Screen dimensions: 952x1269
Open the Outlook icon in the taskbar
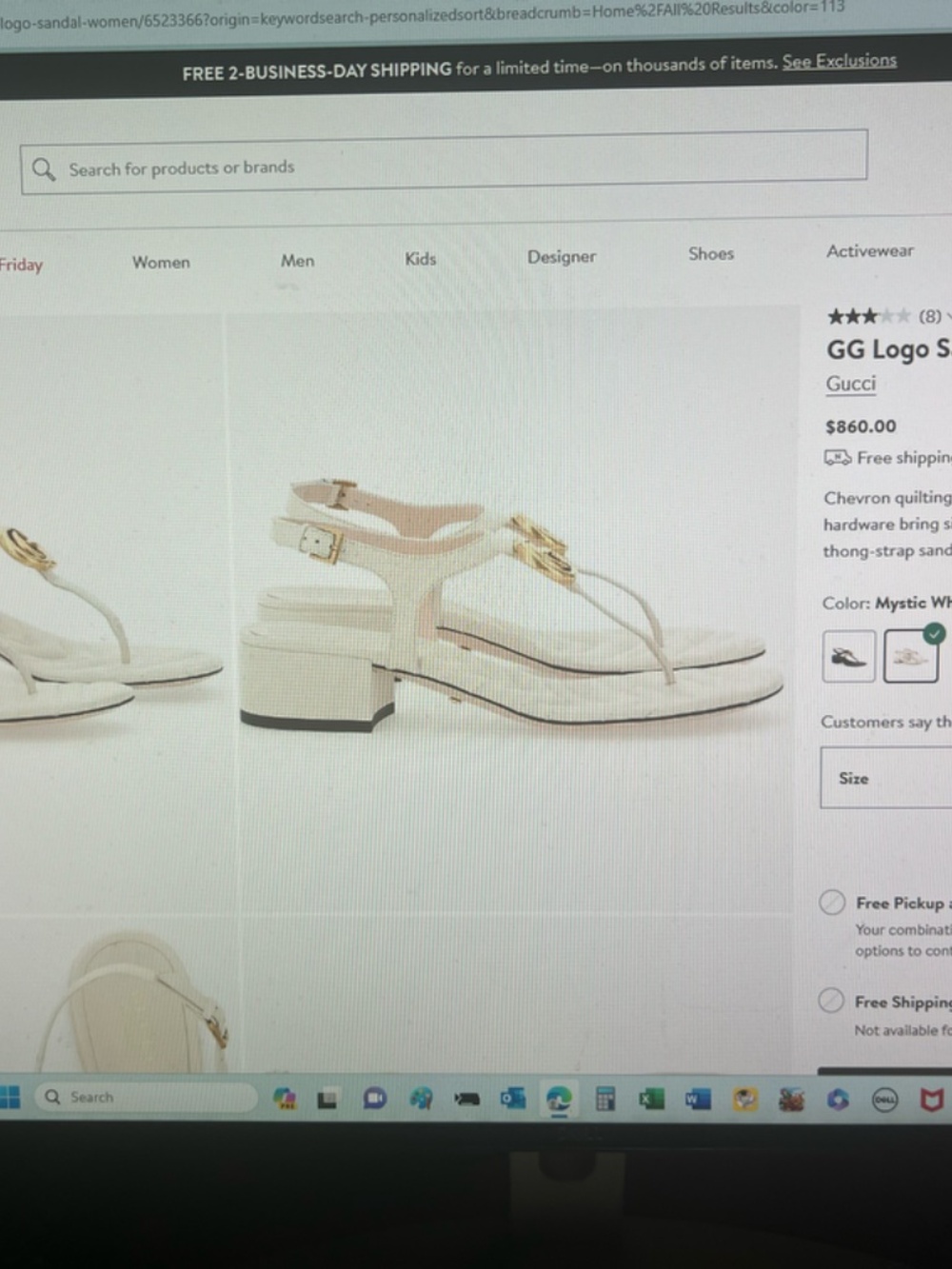513,1100
